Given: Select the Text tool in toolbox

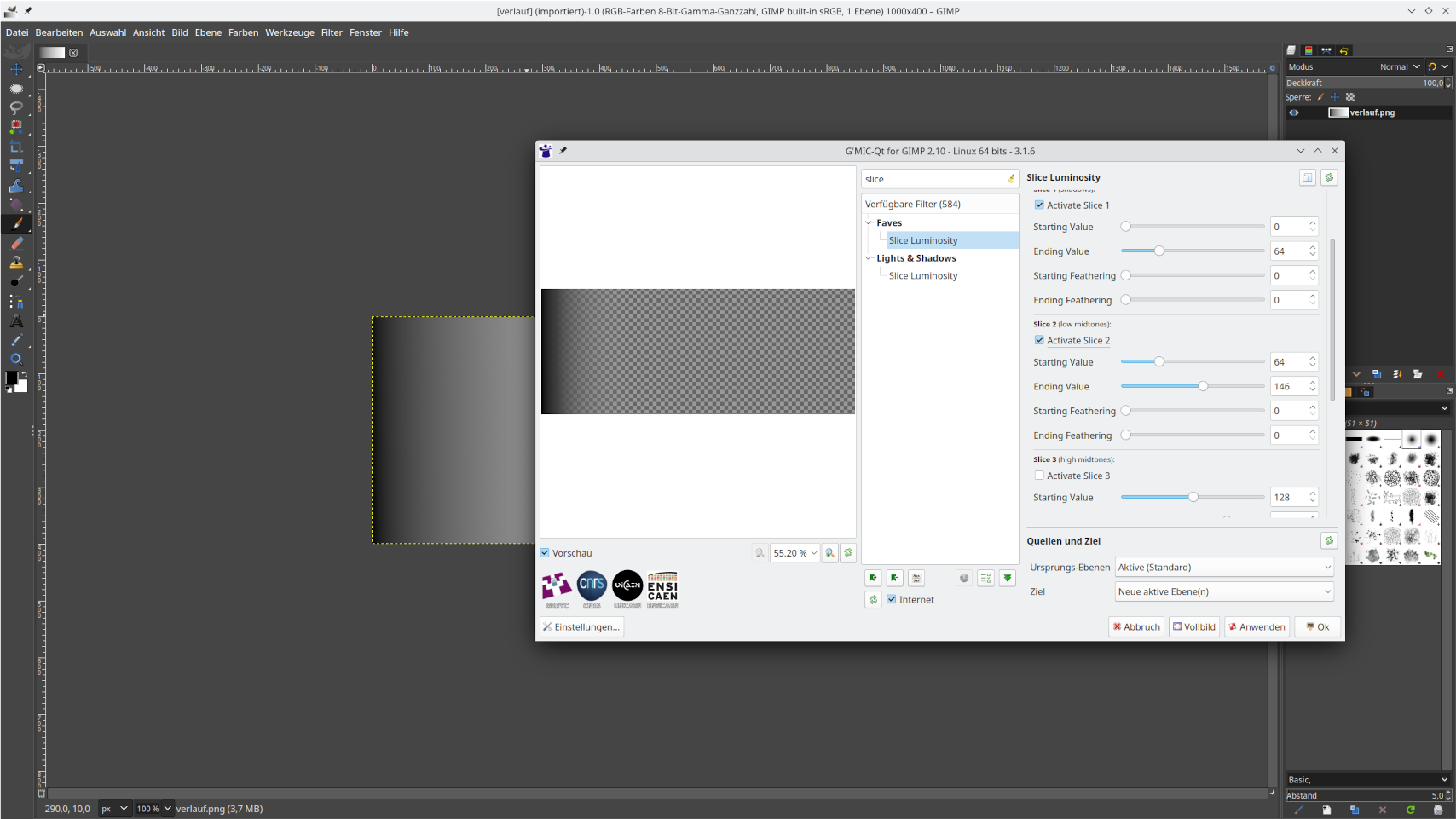Looking at the screenshot, I should (16, 321).
